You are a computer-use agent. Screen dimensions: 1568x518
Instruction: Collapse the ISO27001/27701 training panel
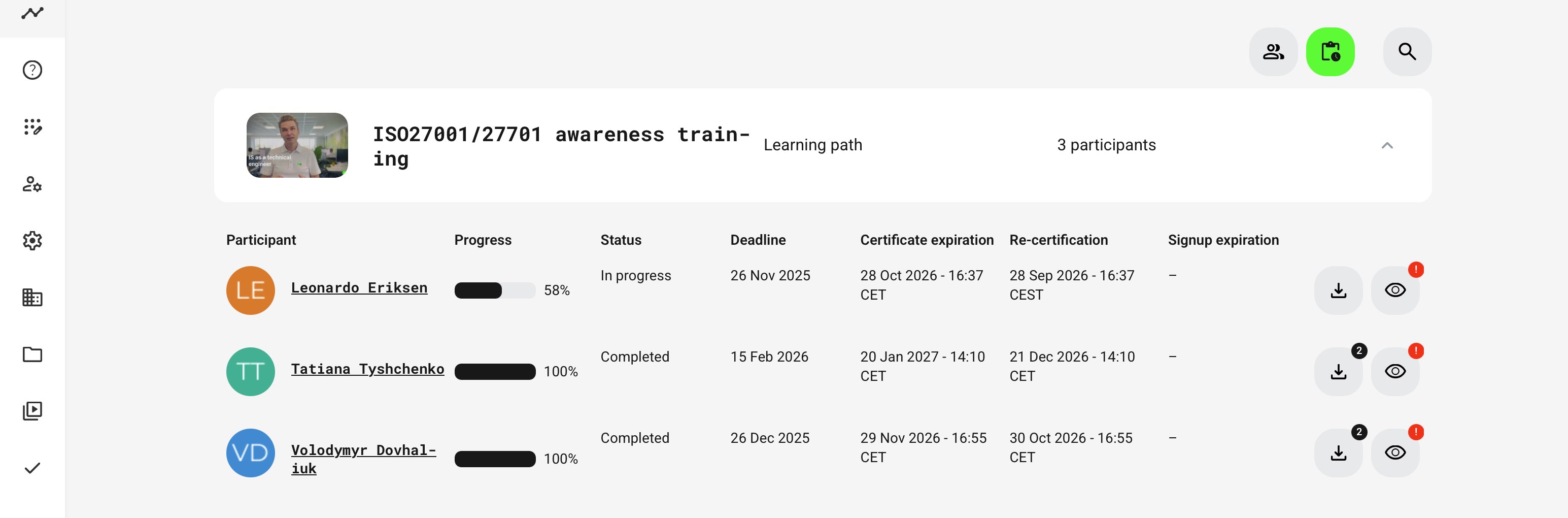point(1387,146)
